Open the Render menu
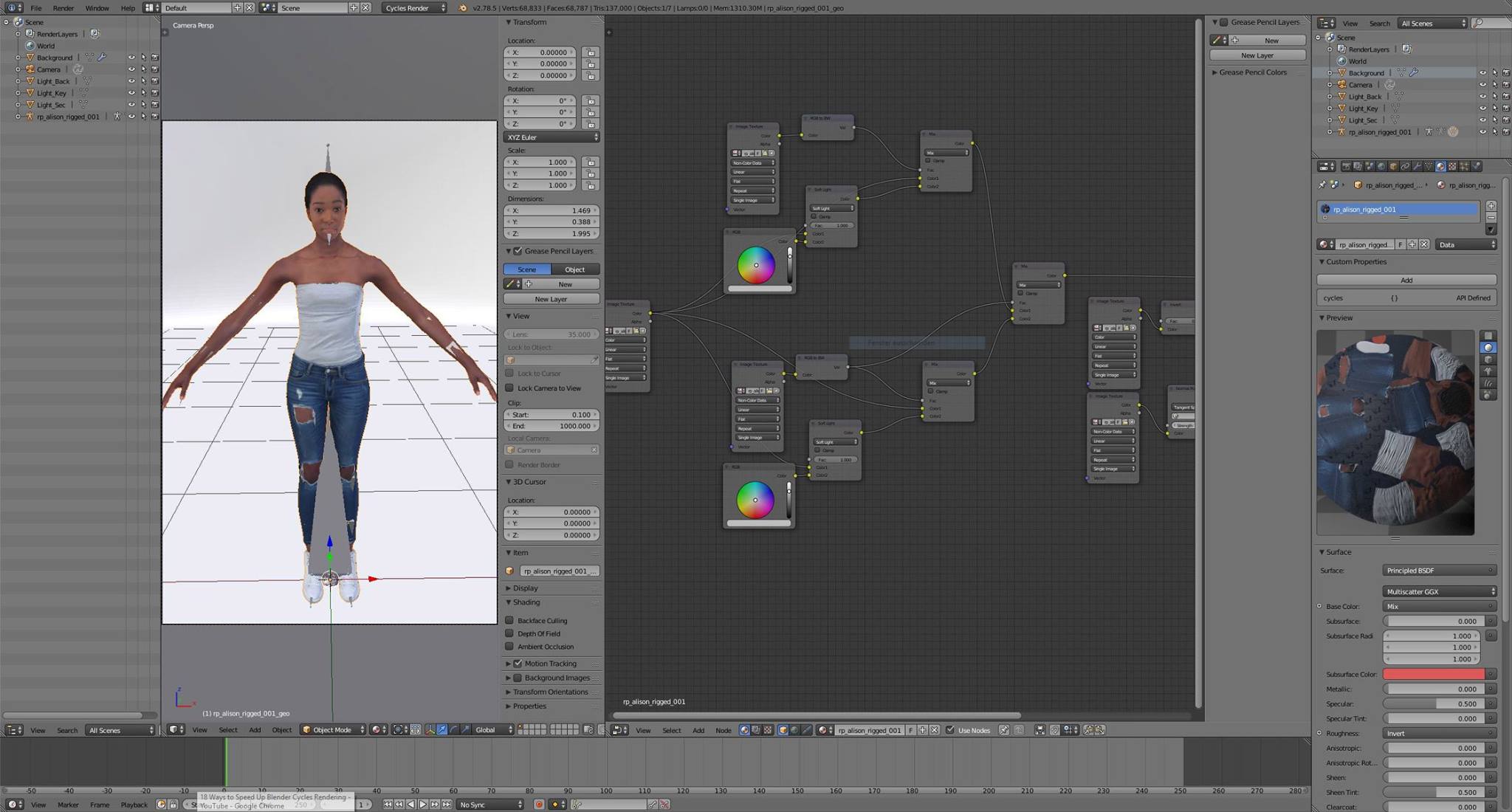1512x812 pixels. click(63, 7)
